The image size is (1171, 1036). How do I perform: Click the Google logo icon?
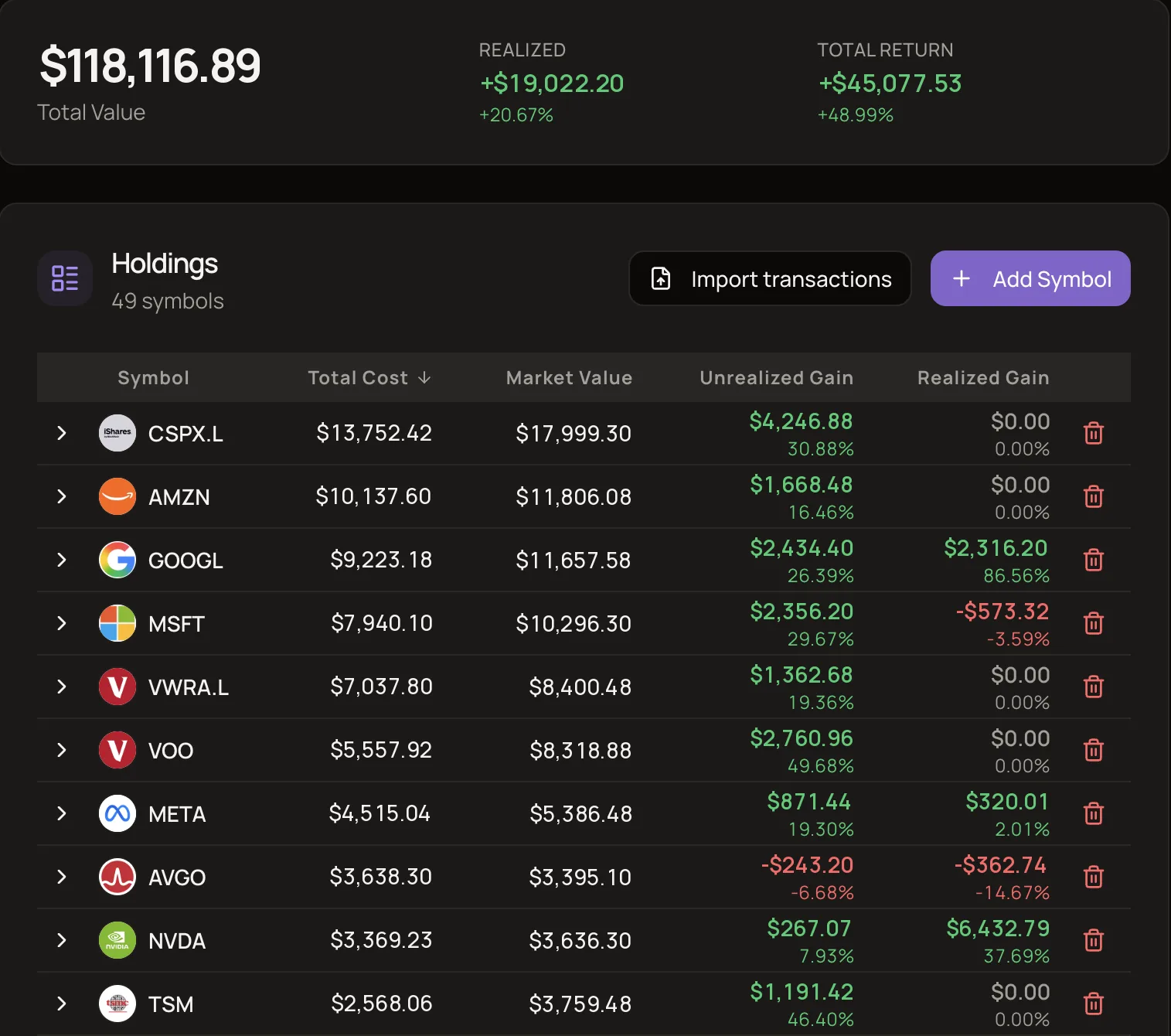coord(117,560)
